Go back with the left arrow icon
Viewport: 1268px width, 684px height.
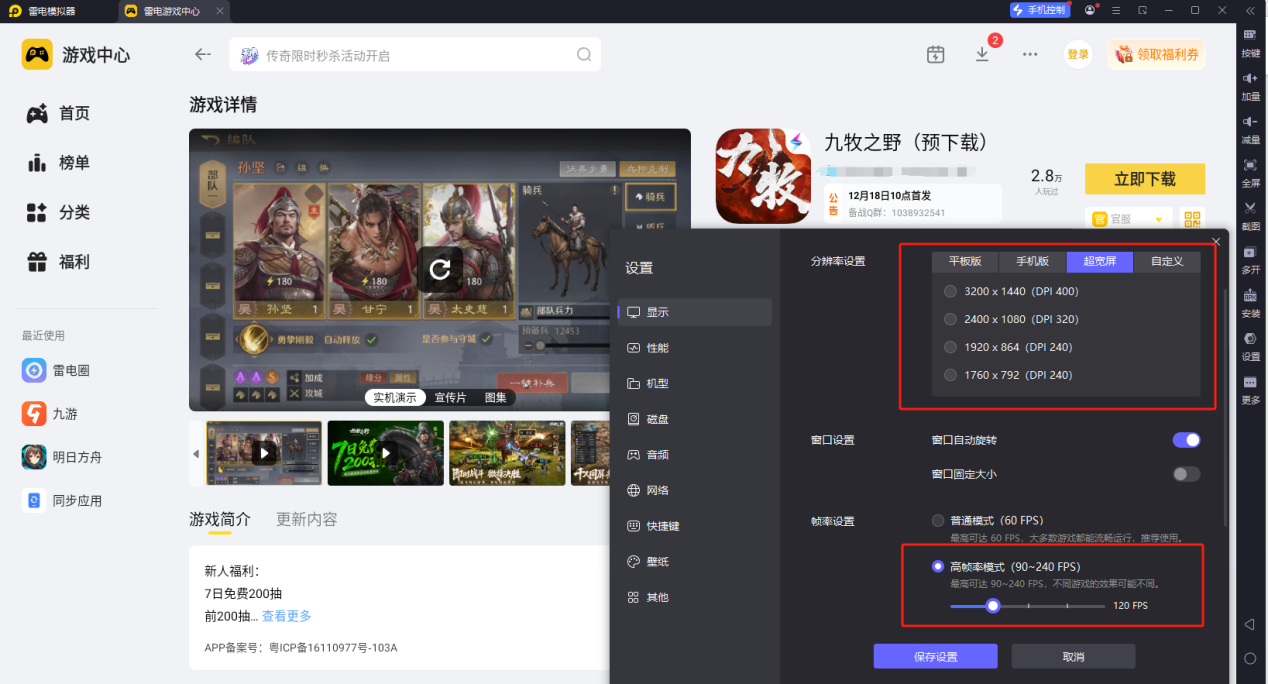pyautogui.click(x=203, y=55)
